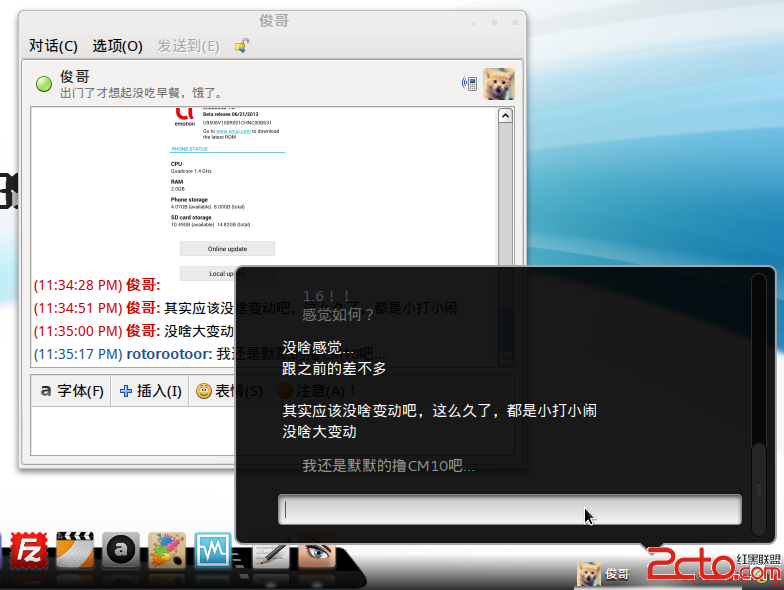784x590 pixels.
Task: Open 俊哥's cat avatar in chat header
Action: 498,84
